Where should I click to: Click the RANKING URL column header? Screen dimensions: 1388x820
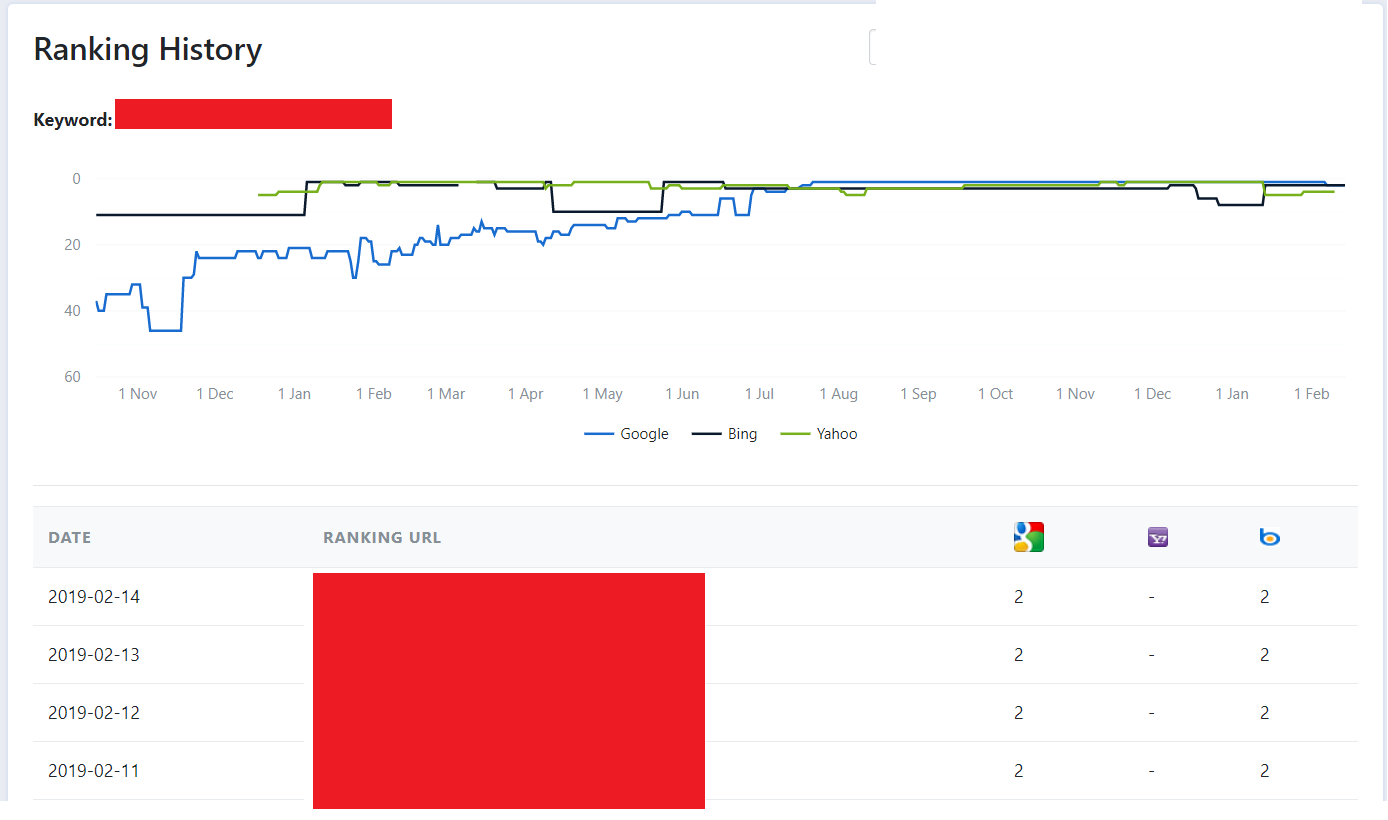[x=382, y=538]
